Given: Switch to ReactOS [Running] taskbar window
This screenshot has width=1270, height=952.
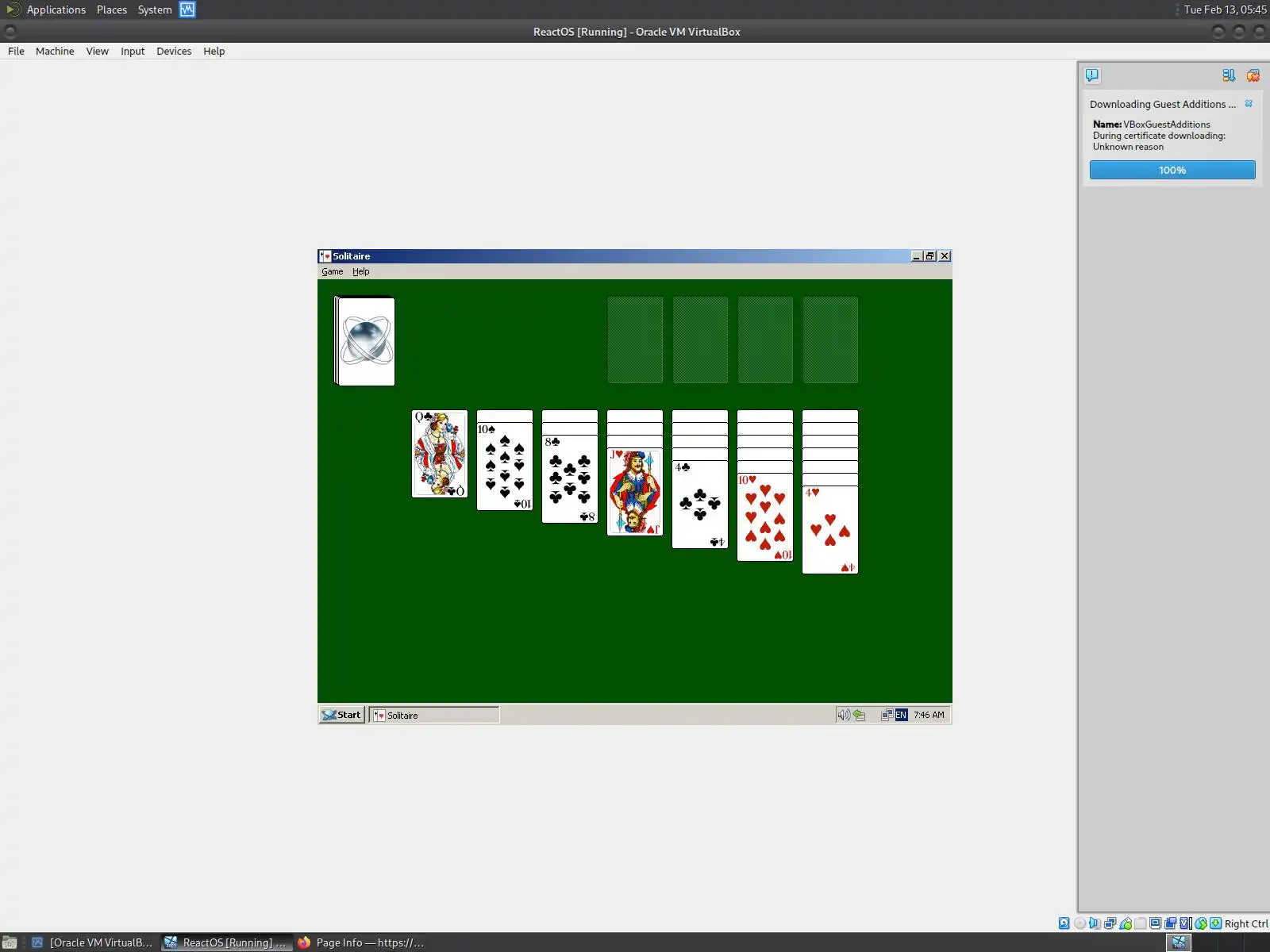Looking at the screenshot, I should [226, 942].
